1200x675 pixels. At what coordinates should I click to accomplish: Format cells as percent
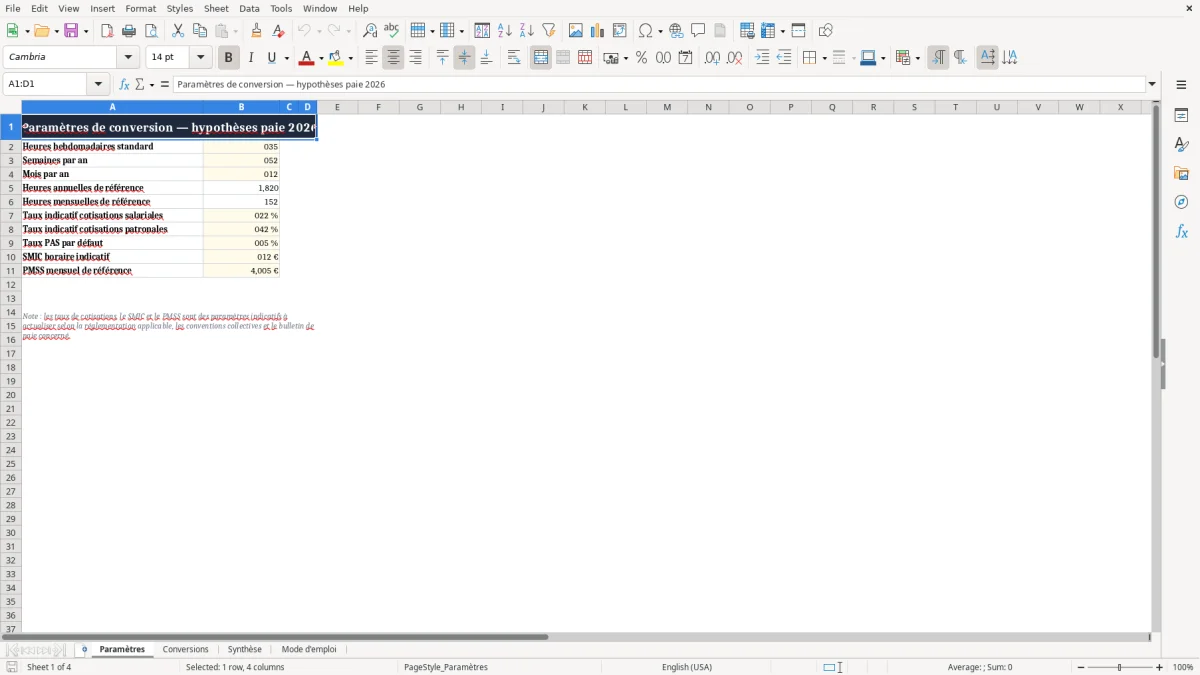(x=641, y=58)
